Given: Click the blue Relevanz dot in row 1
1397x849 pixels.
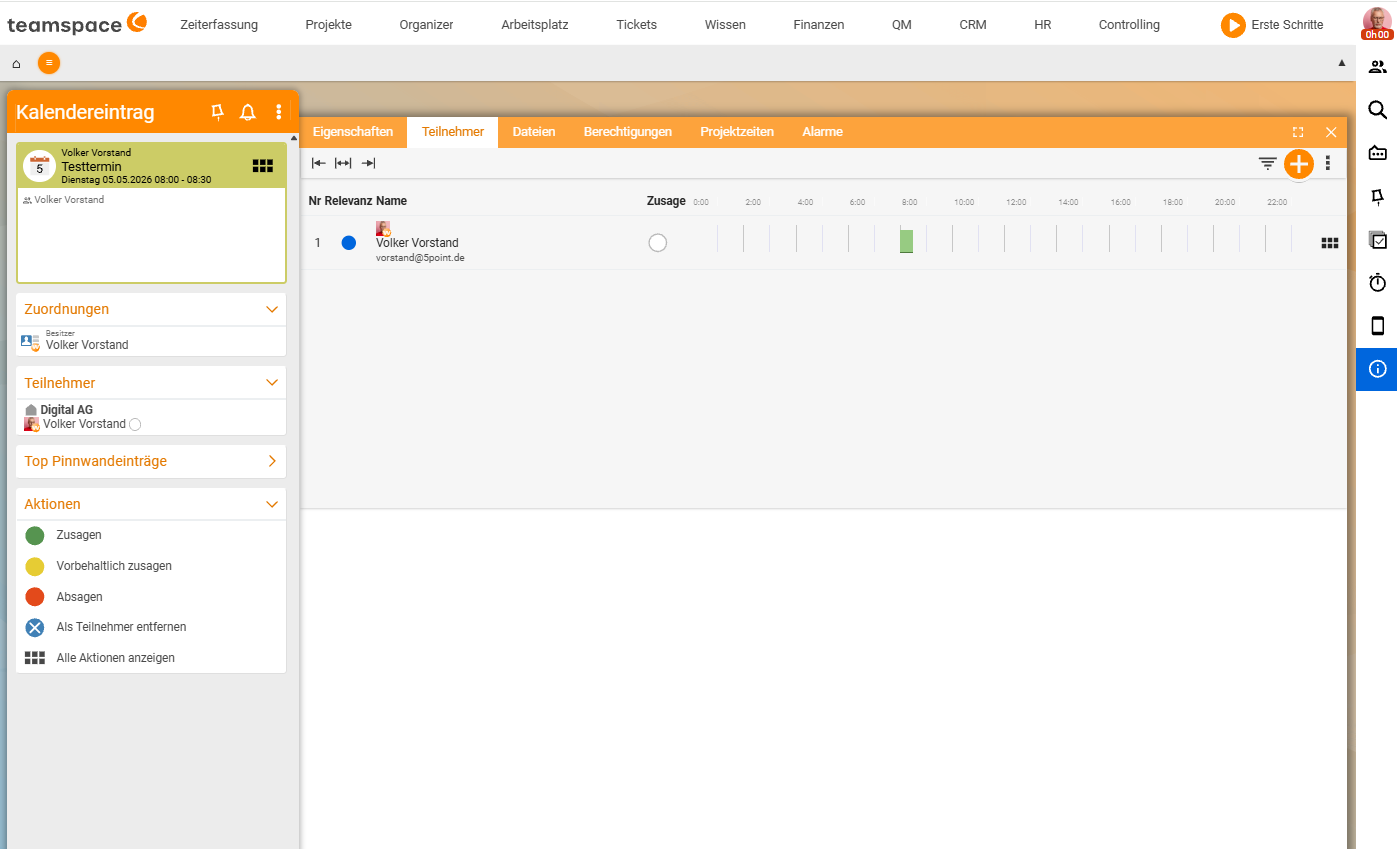Looking at the screenshot, I should click(348, 243).
